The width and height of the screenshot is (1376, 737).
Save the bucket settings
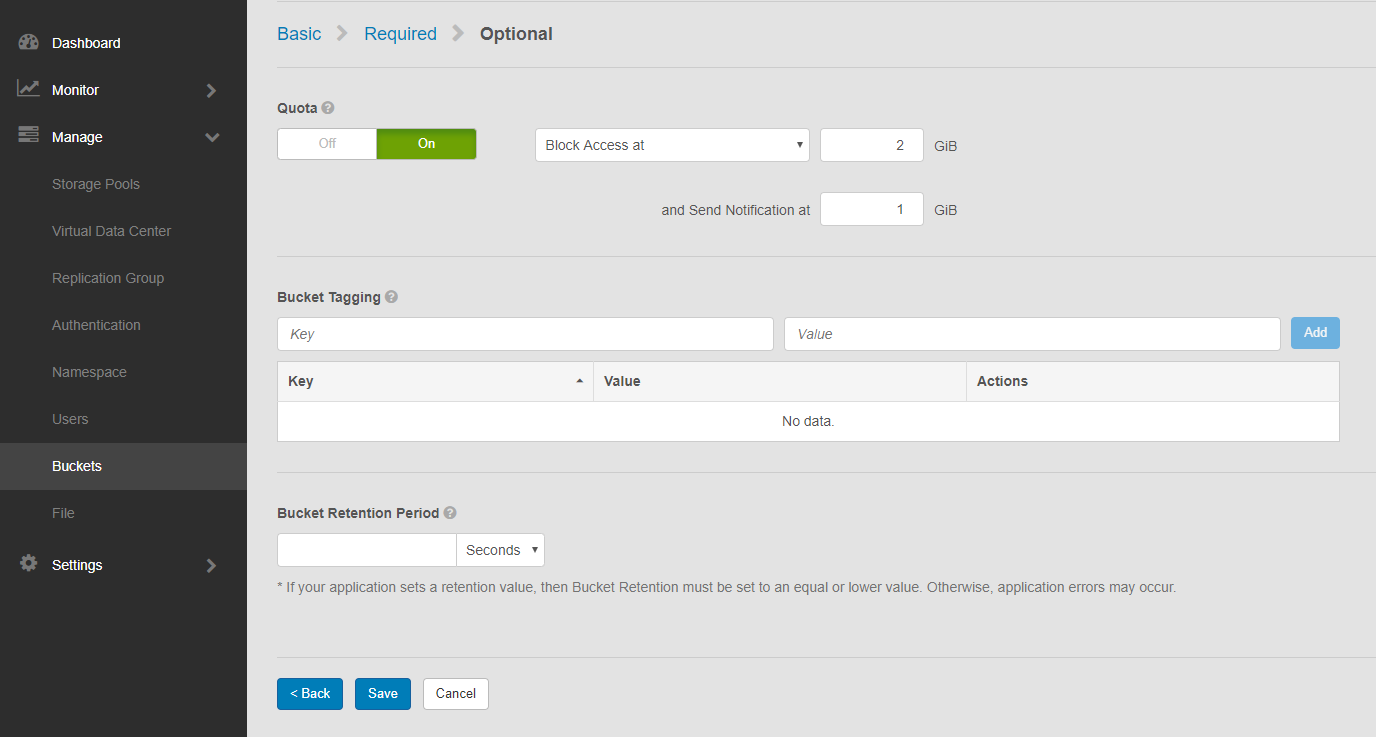[382, 694]
